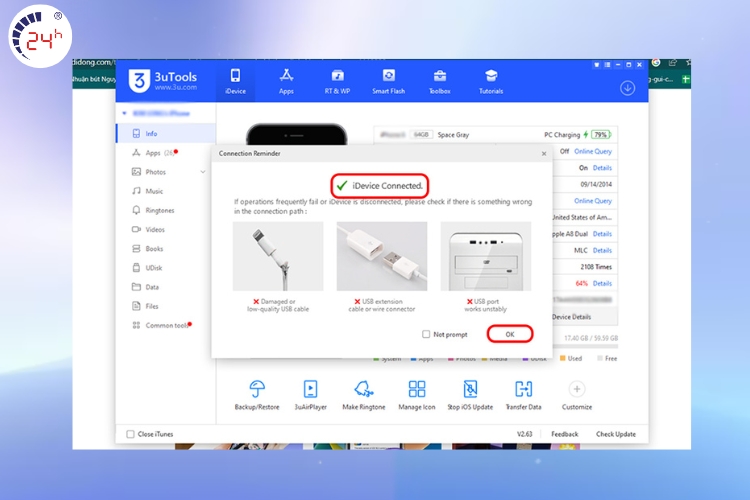Image resolution: width=750 pixels, height=500 pixels.
Task: Toggle the Close iTunes checkbox
Action: [x=130, y=434]
